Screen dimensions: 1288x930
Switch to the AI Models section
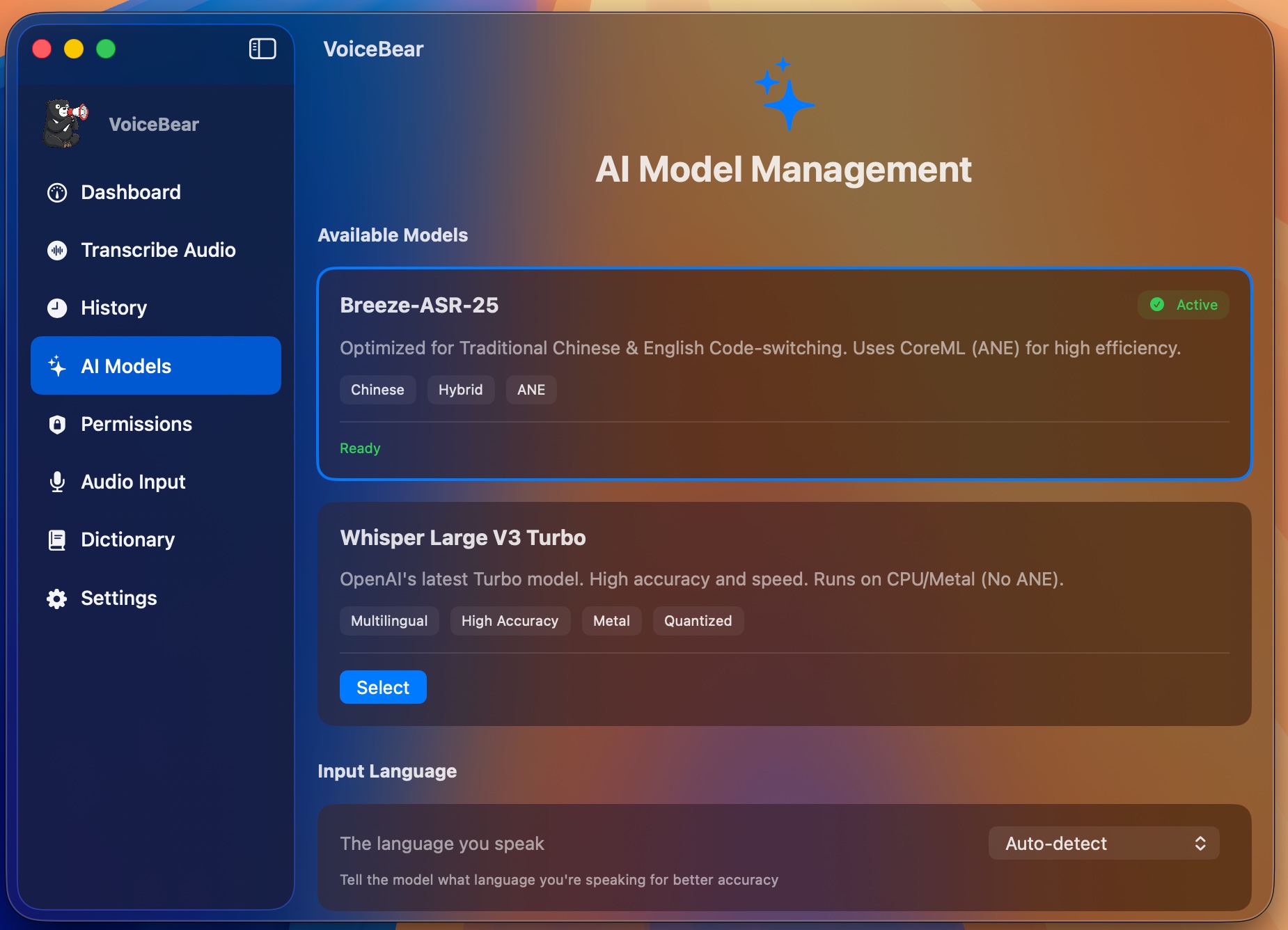pyautogui.click(x=127, y=365)
